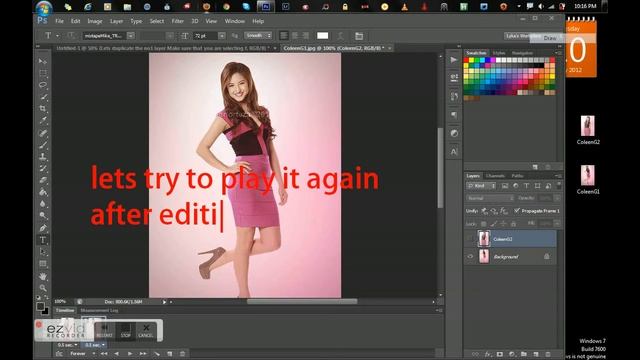Viewport: 640px width, 360px height.
Task: Open the workspace switcher dropdown
Action: tap(533, 36)
